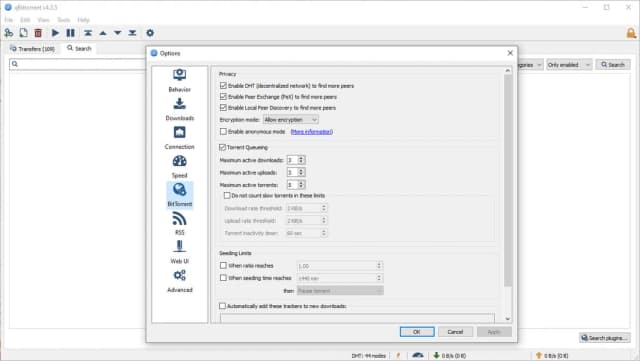Open the File menu
Image resolution: width=640 pixels, height=361 pixels.
pyautogui.click(x=9, y=20)
